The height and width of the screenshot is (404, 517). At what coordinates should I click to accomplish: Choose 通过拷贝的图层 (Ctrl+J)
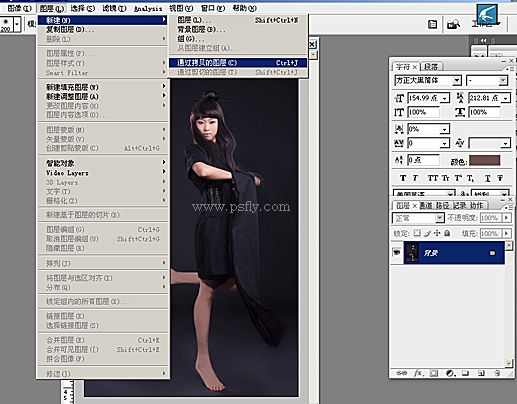click(x=238, y=63)
